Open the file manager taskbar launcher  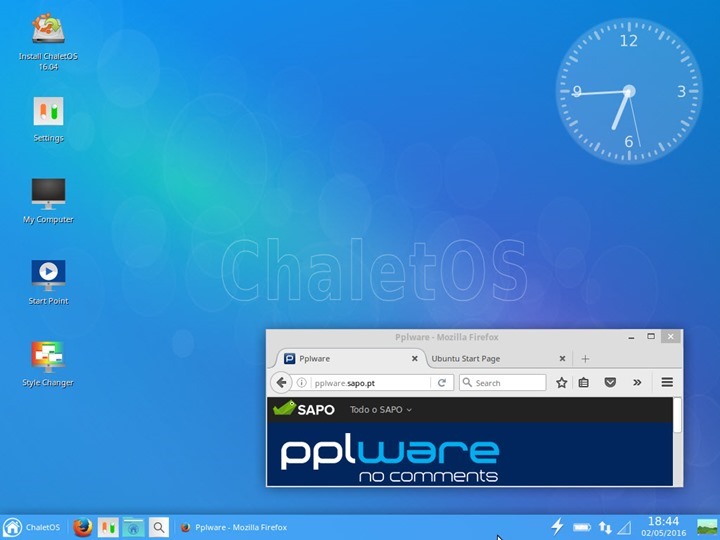coord(133,527)
